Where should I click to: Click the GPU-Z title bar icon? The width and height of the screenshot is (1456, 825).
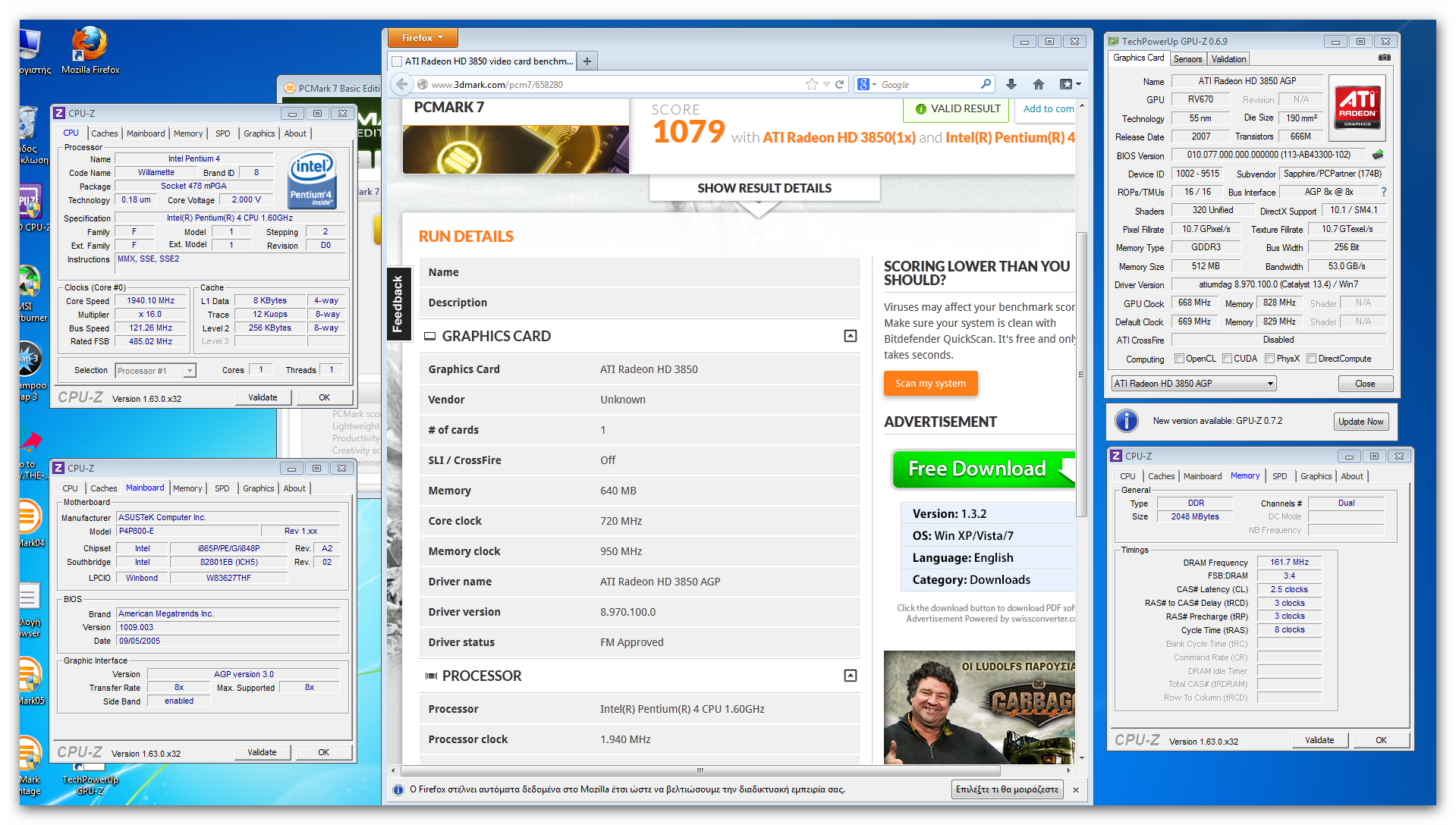coord(1113,42)
